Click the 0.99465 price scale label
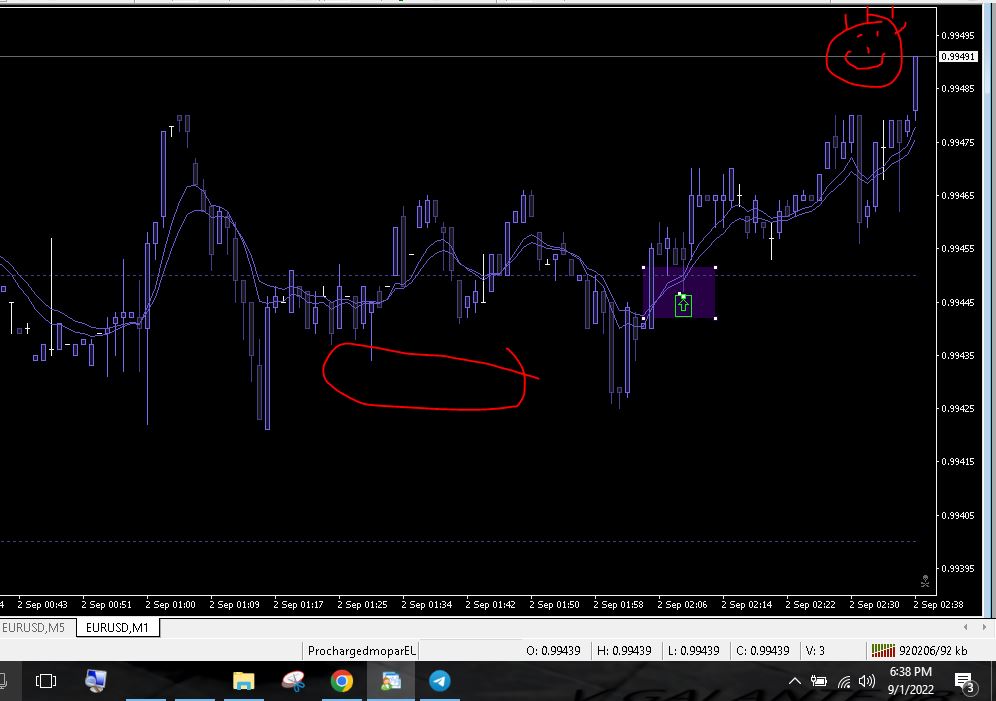Viewport: 996px width, 701px height. point(958,196)
